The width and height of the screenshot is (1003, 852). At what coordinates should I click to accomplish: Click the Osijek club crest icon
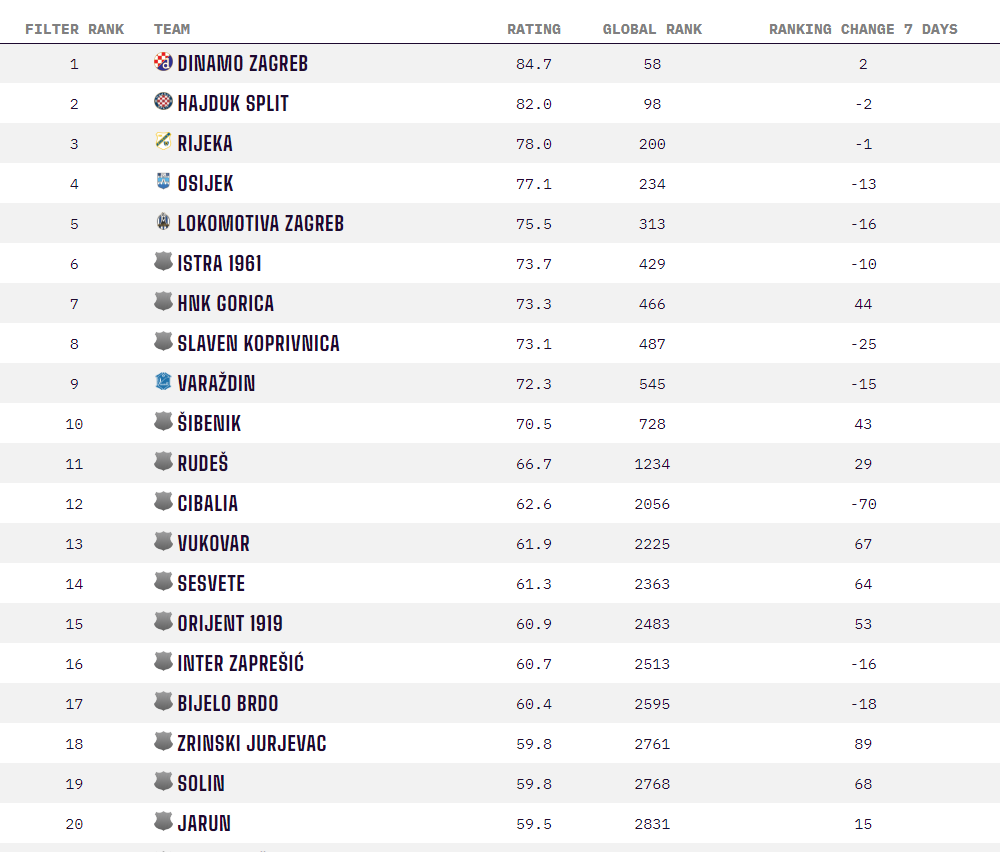tap(163, 182)
